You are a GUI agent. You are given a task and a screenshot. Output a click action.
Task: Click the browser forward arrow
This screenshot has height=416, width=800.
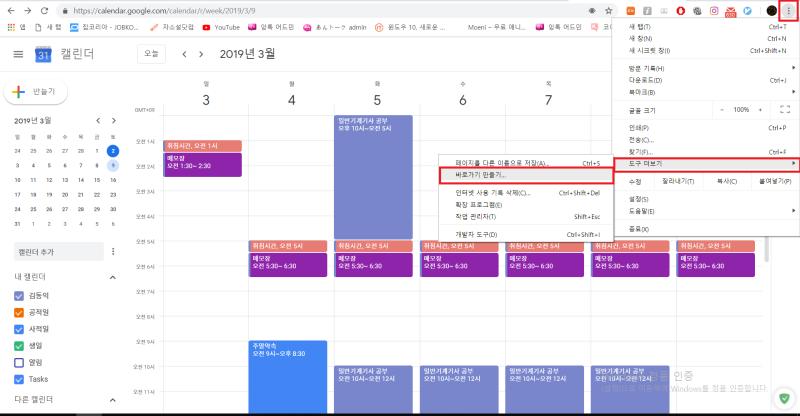click(28, 10)
